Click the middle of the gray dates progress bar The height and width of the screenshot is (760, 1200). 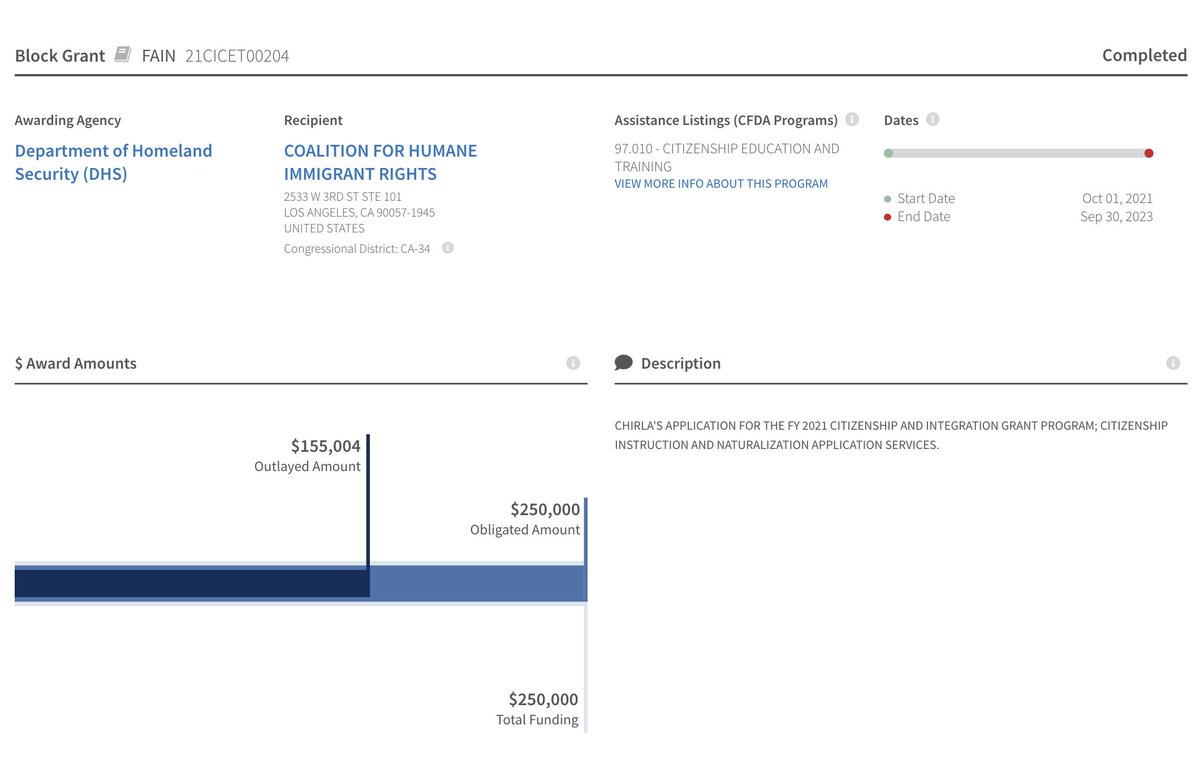[x=1018, y=153]
